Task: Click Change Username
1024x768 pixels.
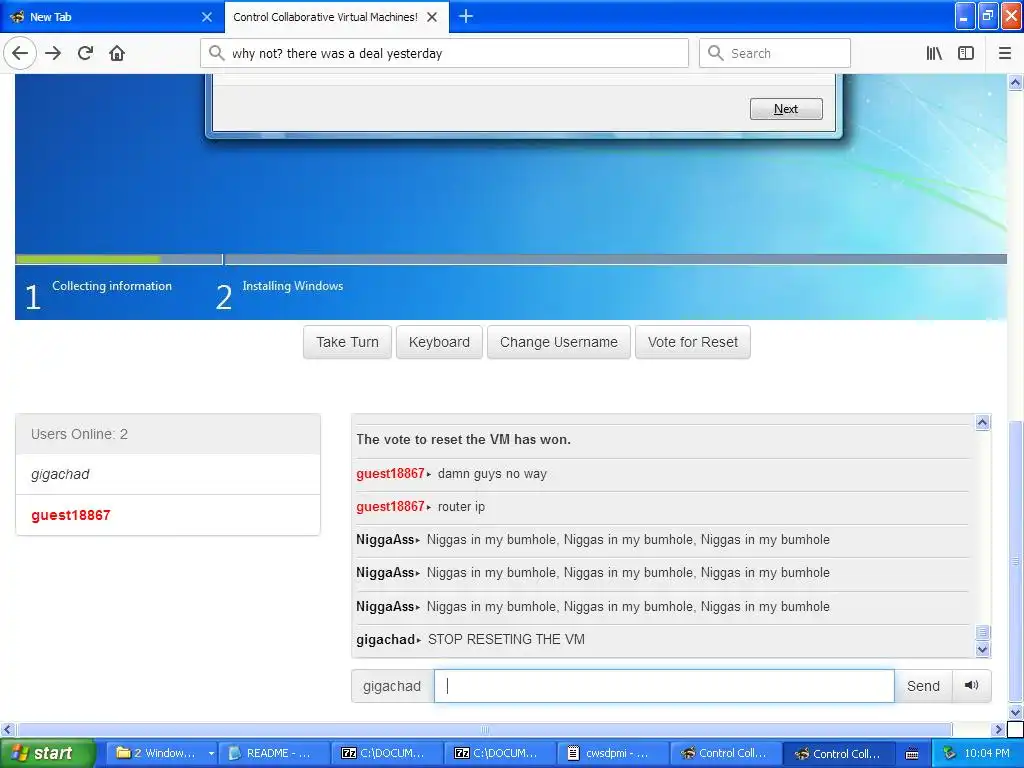Action: 558,342
